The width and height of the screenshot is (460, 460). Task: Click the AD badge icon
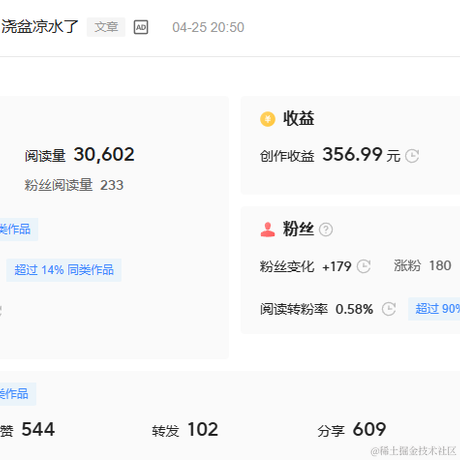(x=141, y=27)
